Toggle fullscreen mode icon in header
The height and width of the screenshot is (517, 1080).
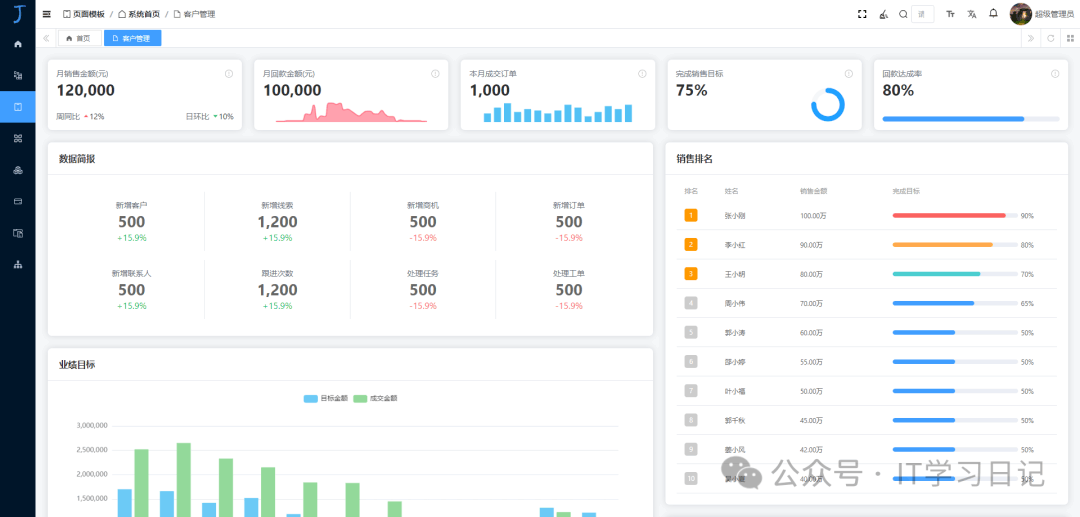[862, 14]
